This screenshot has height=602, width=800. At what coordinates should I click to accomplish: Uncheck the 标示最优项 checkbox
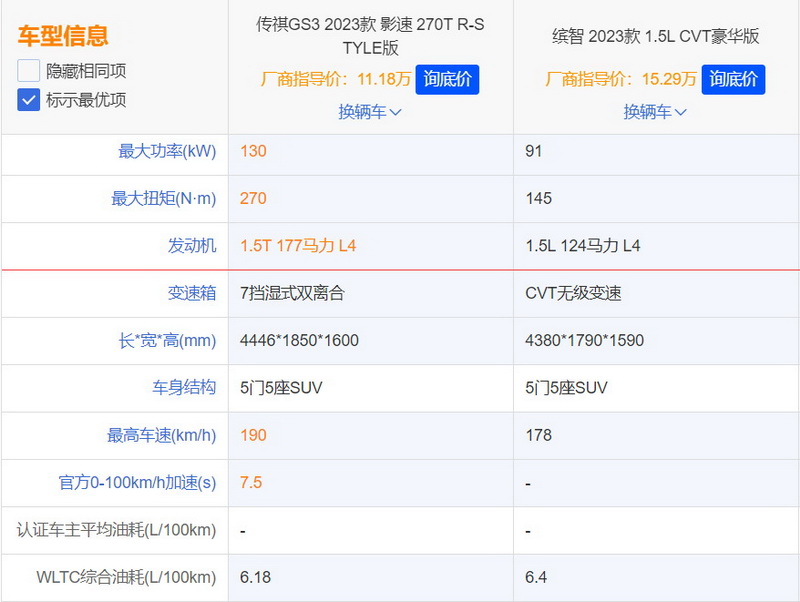(29, 100)
